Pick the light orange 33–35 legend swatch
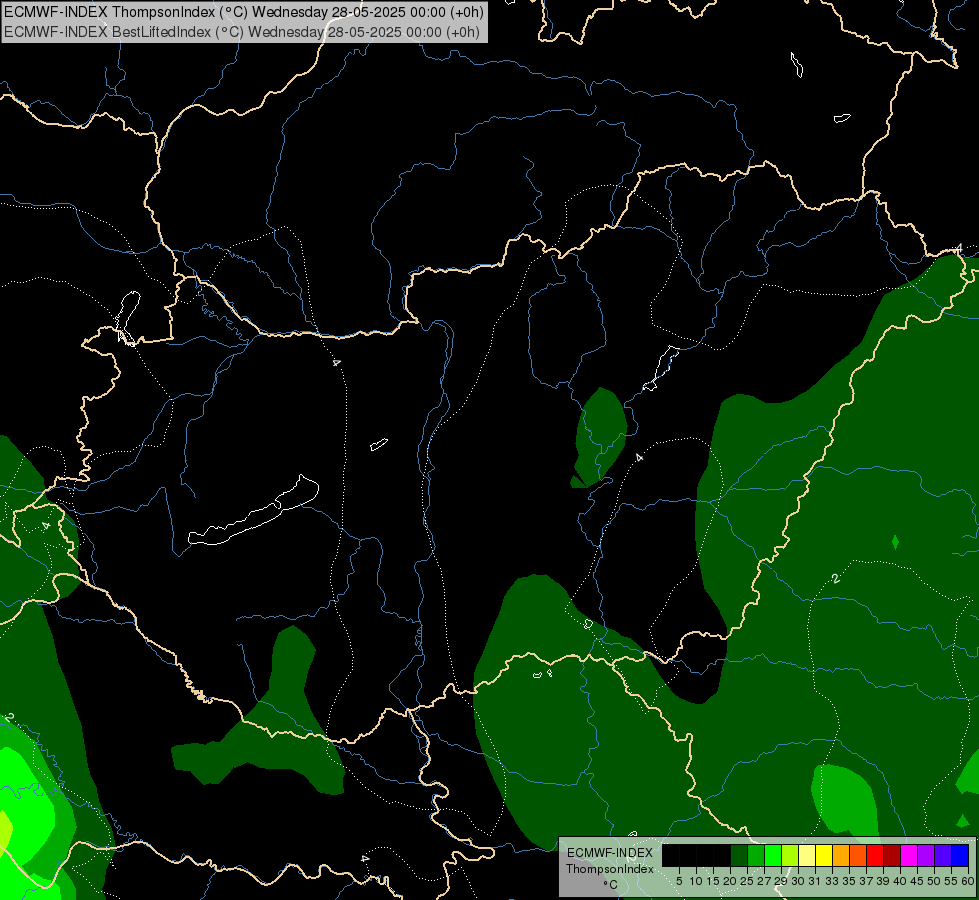Screen dimensions: 979x900 841,855
